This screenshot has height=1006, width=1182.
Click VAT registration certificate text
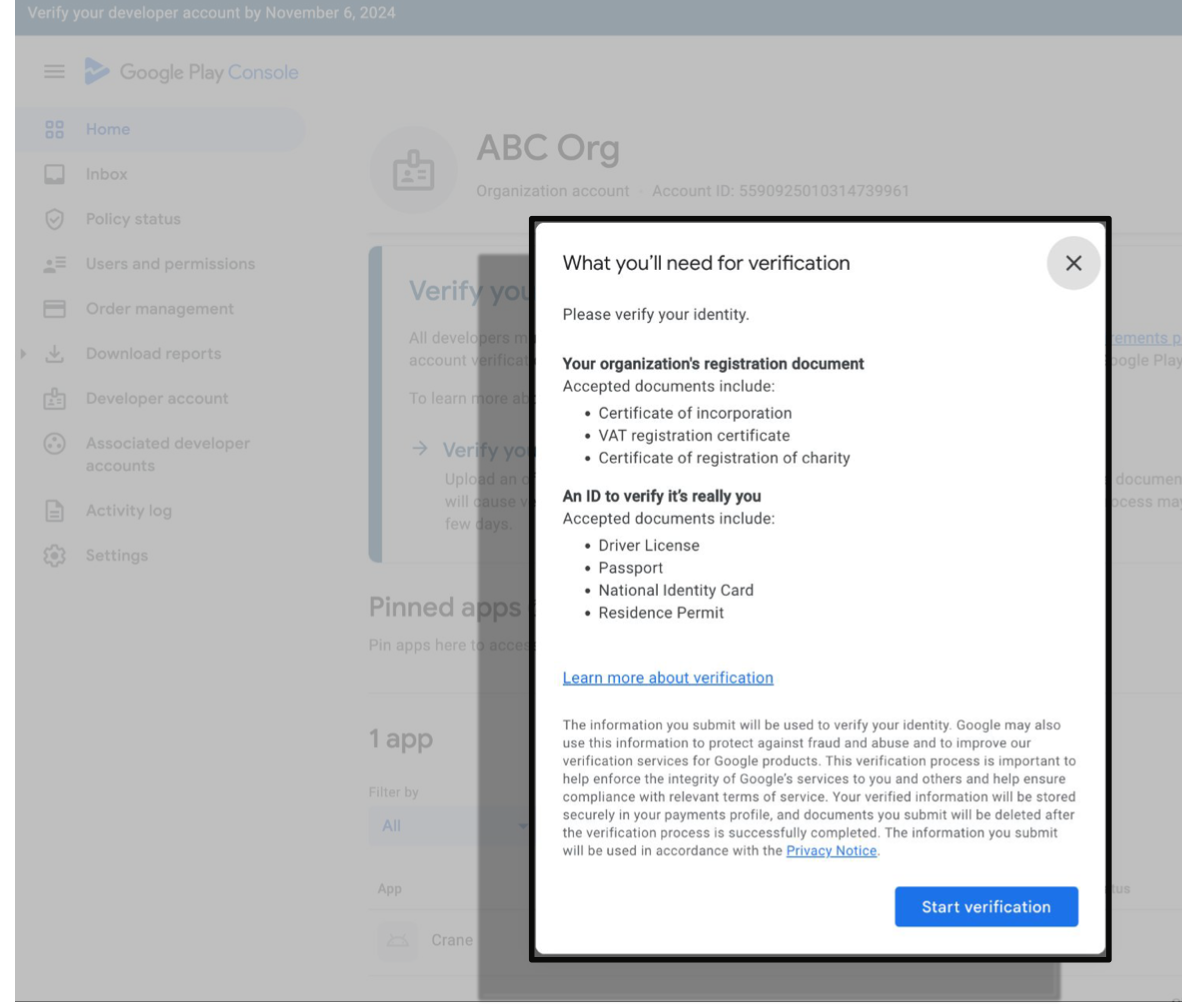[x=694, y=436]
